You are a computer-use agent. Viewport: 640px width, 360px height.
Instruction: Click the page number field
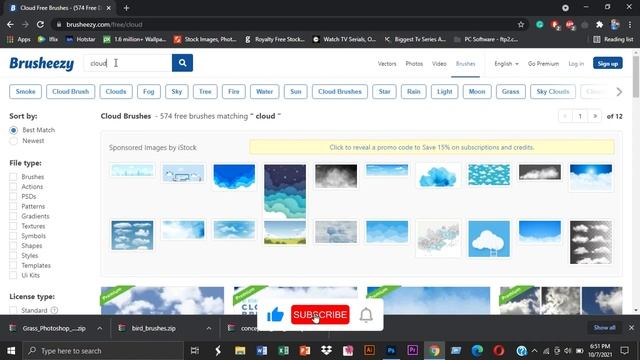click(x=580, y=116)
